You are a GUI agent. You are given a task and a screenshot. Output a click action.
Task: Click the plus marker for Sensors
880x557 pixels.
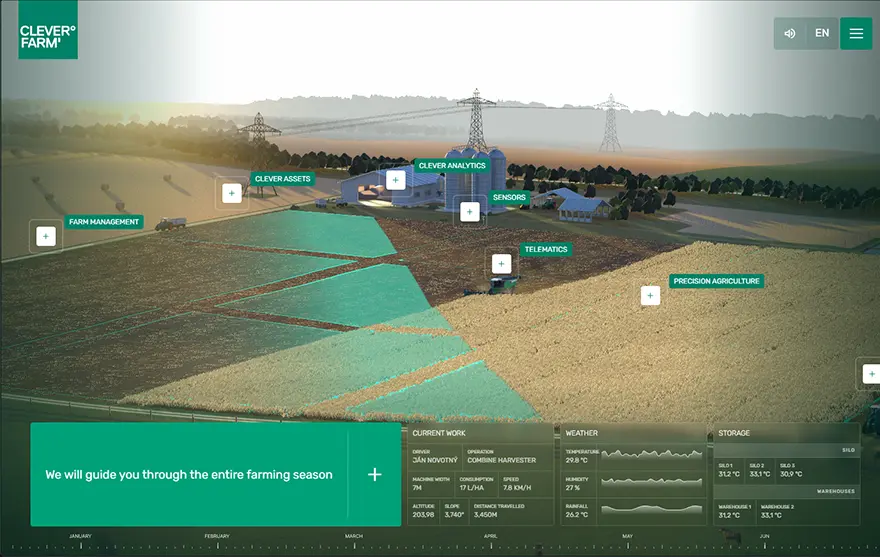point(470,212)
